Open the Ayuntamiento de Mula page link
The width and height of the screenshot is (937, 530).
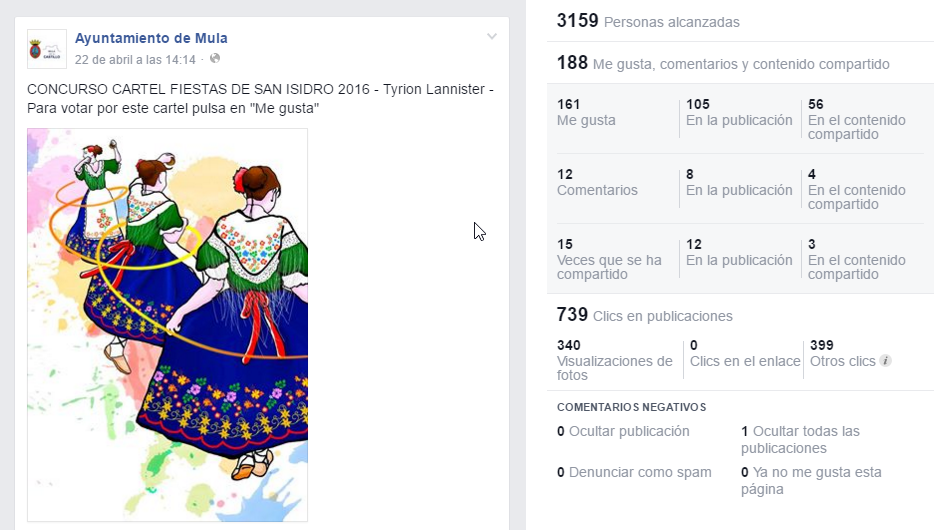point(151,38)
